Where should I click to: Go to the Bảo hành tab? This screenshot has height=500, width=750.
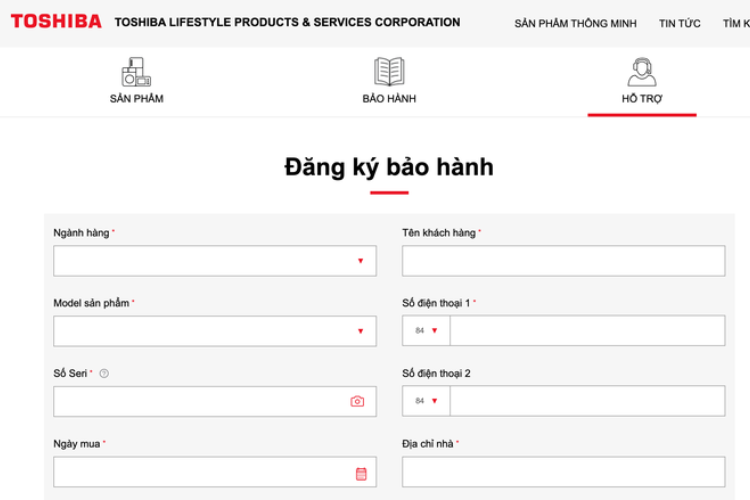[389, 80]
